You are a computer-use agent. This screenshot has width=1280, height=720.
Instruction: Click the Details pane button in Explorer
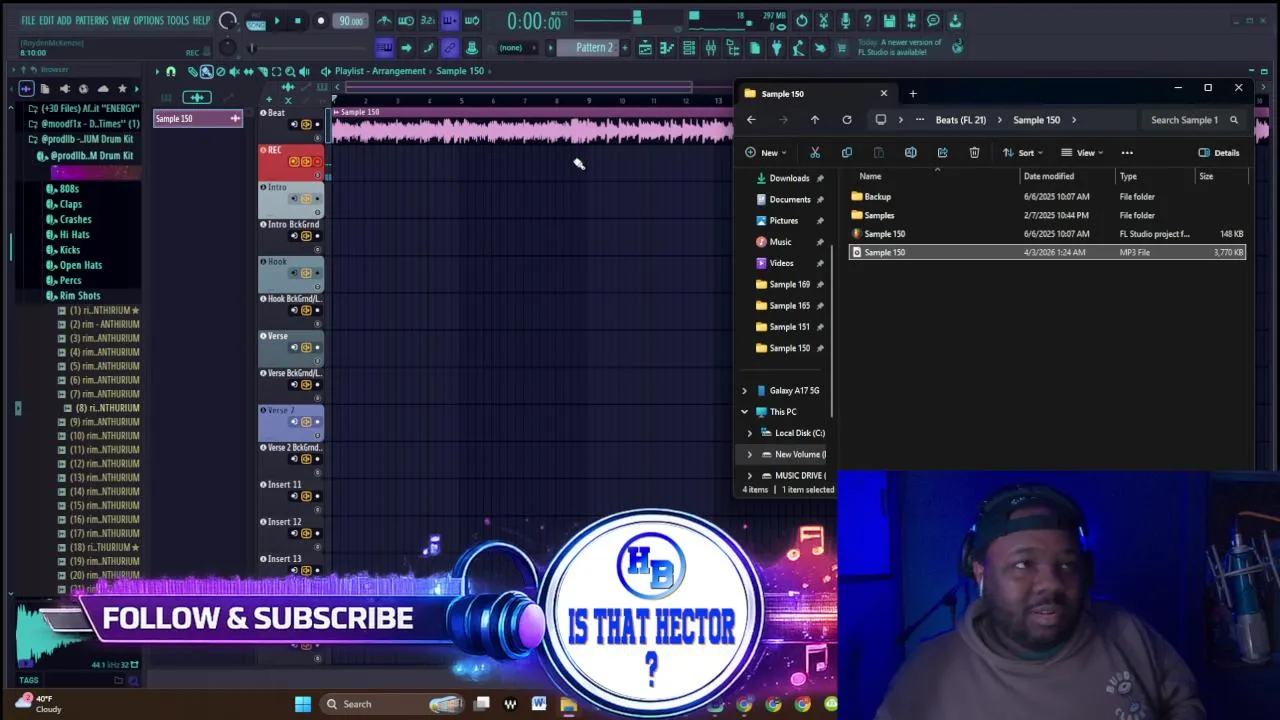[x=1219, y=153]
